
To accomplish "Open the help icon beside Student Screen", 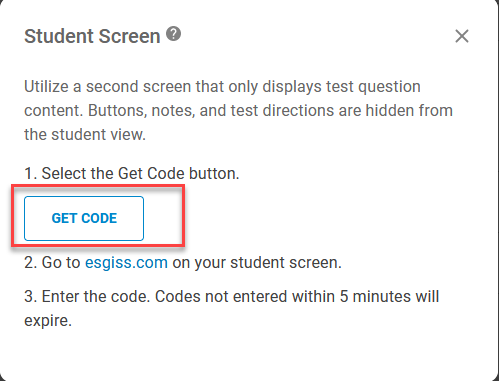I will [x=174, y=34].
